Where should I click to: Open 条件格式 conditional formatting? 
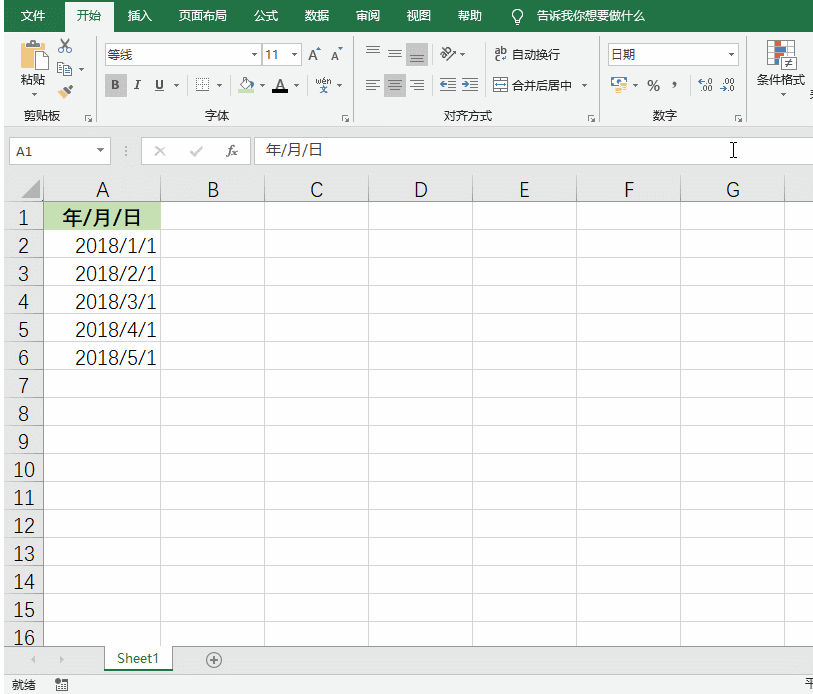(x=781, y=67)
